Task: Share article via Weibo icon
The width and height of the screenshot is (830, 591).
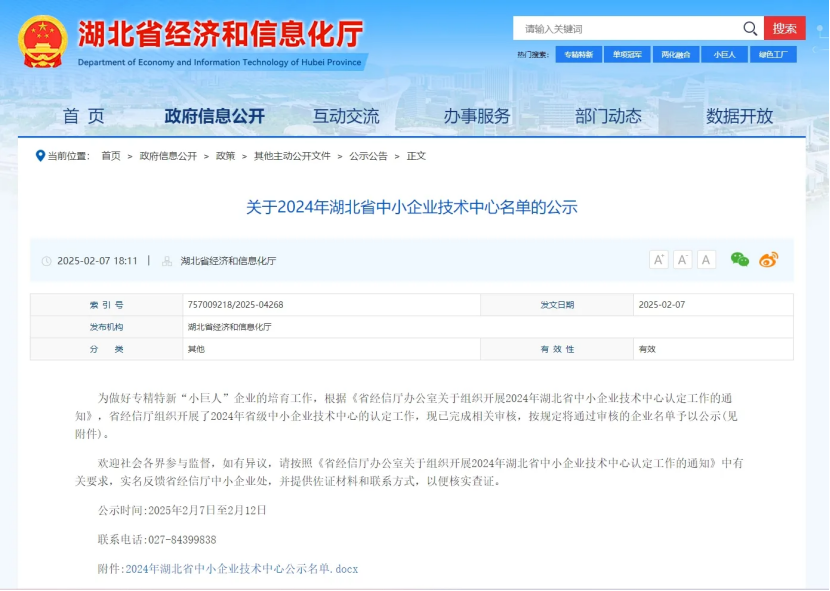Action: (x=769, y=259)
